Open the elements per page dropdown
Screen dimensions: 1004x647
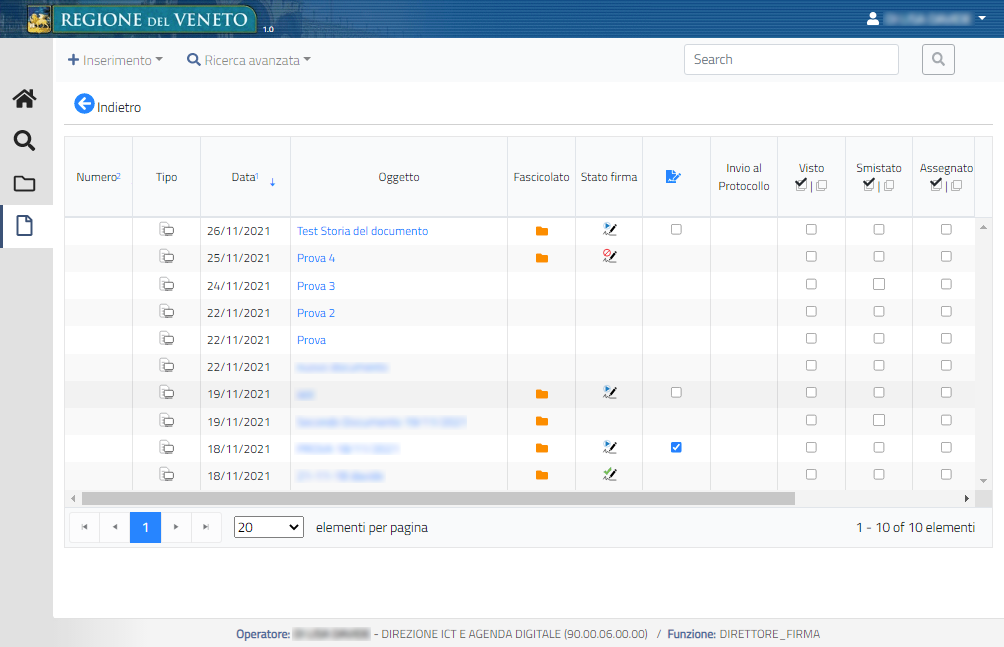(269, 527)
